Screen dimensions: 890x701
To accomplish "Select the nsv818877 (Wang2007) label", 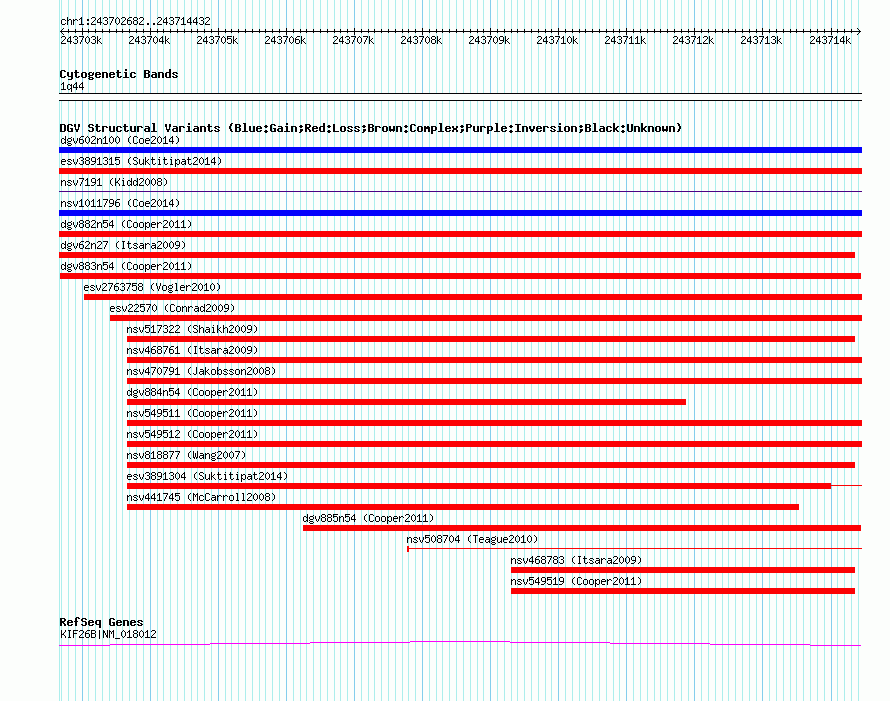I will click(x=186, y=455).
